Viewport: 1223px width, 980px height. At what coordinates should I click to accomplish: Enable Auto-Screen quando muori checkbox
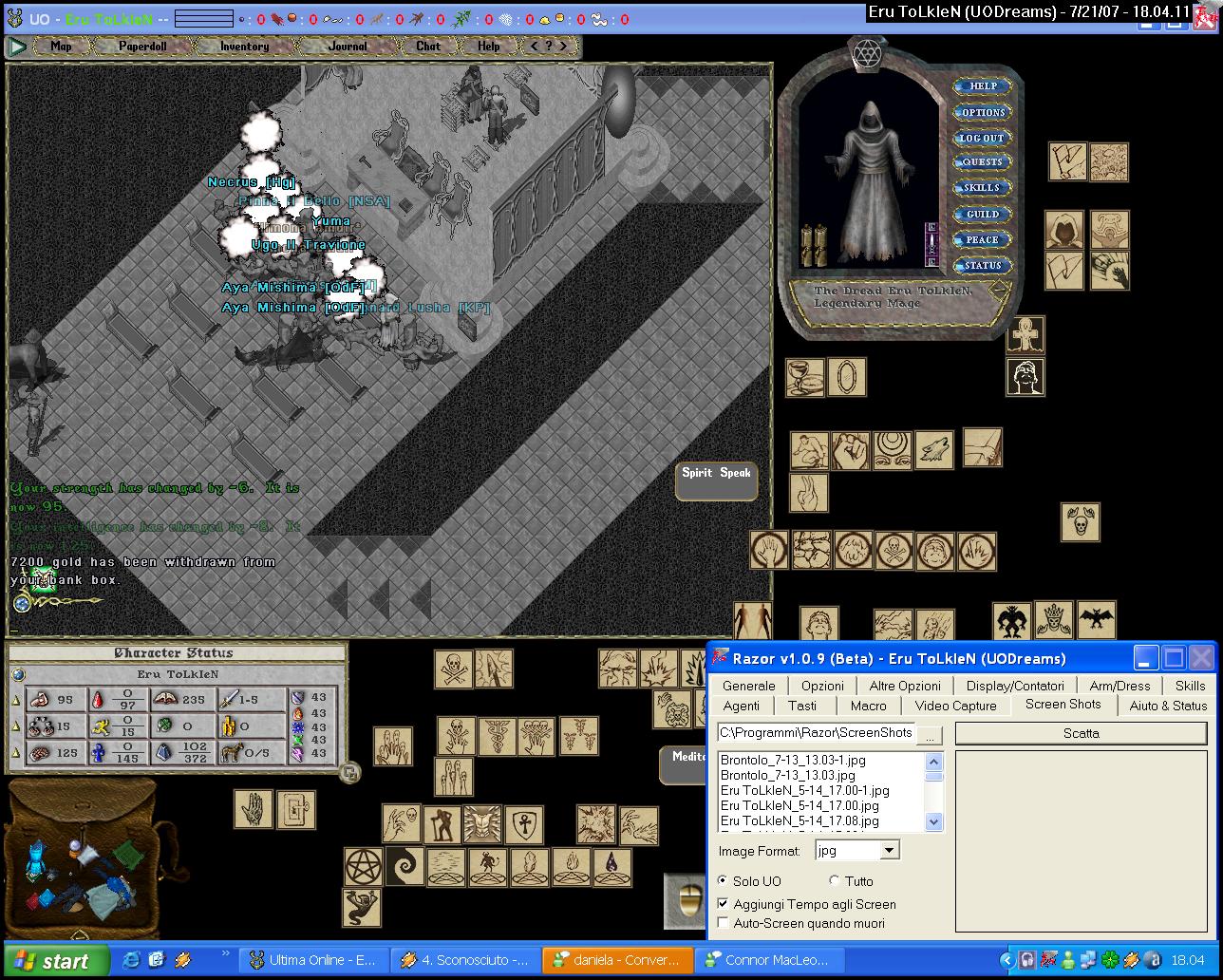pyautogui.click(x=724, y=923)
